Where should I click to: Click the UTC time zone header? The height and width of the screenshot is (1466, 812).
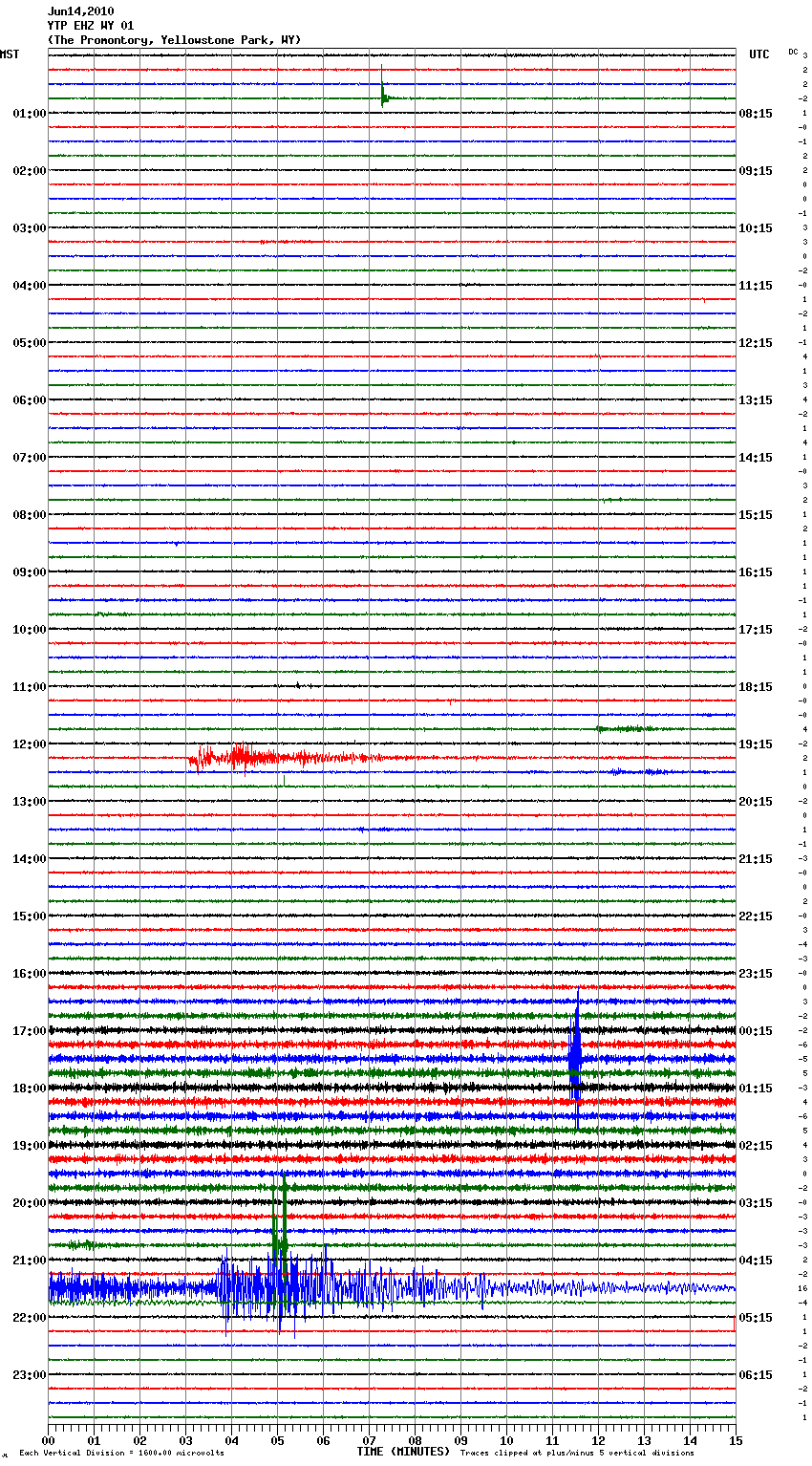click(759, 54)
